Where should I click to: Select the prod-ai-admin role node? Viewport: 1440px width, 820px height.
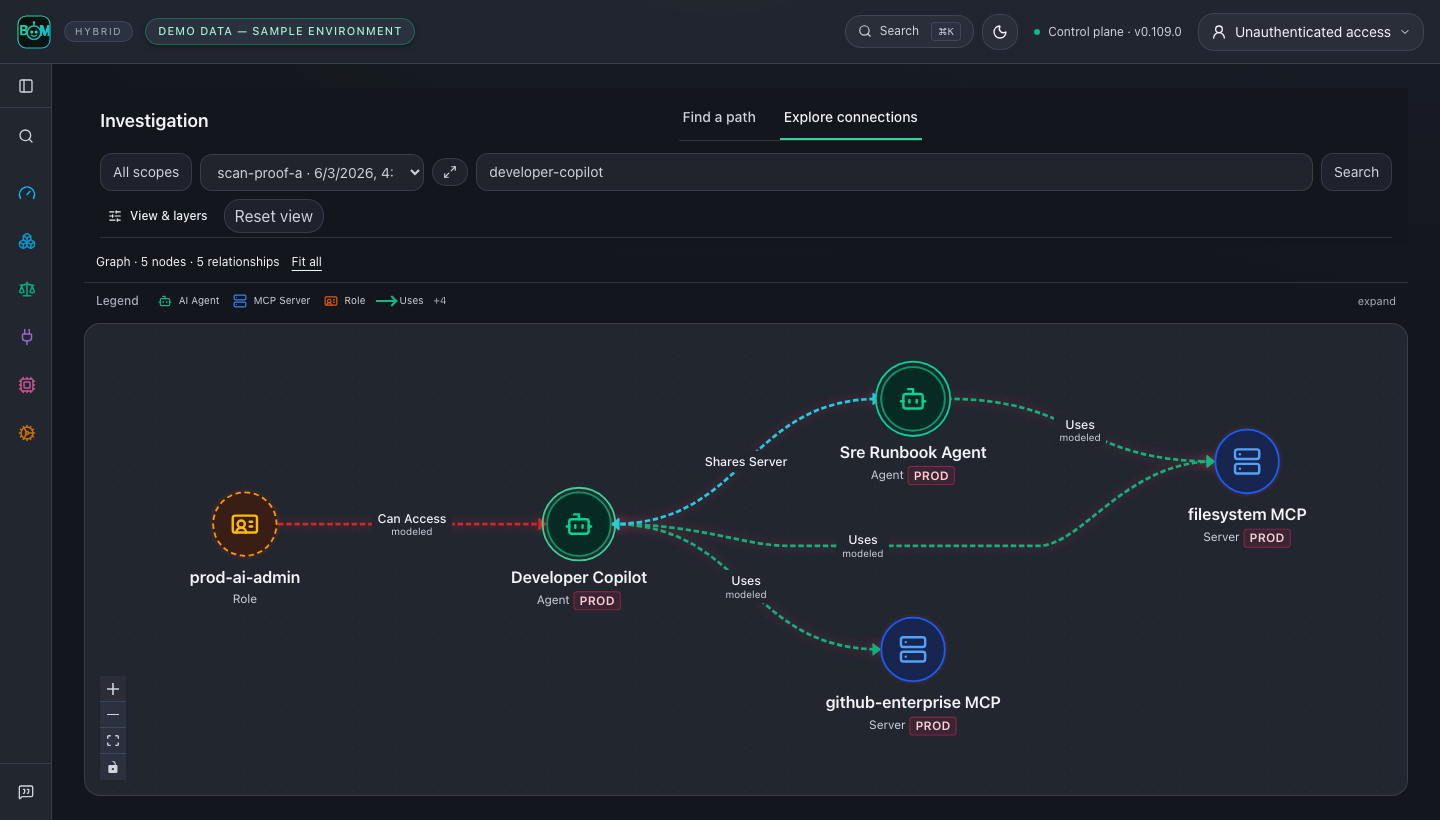(245, 524)
